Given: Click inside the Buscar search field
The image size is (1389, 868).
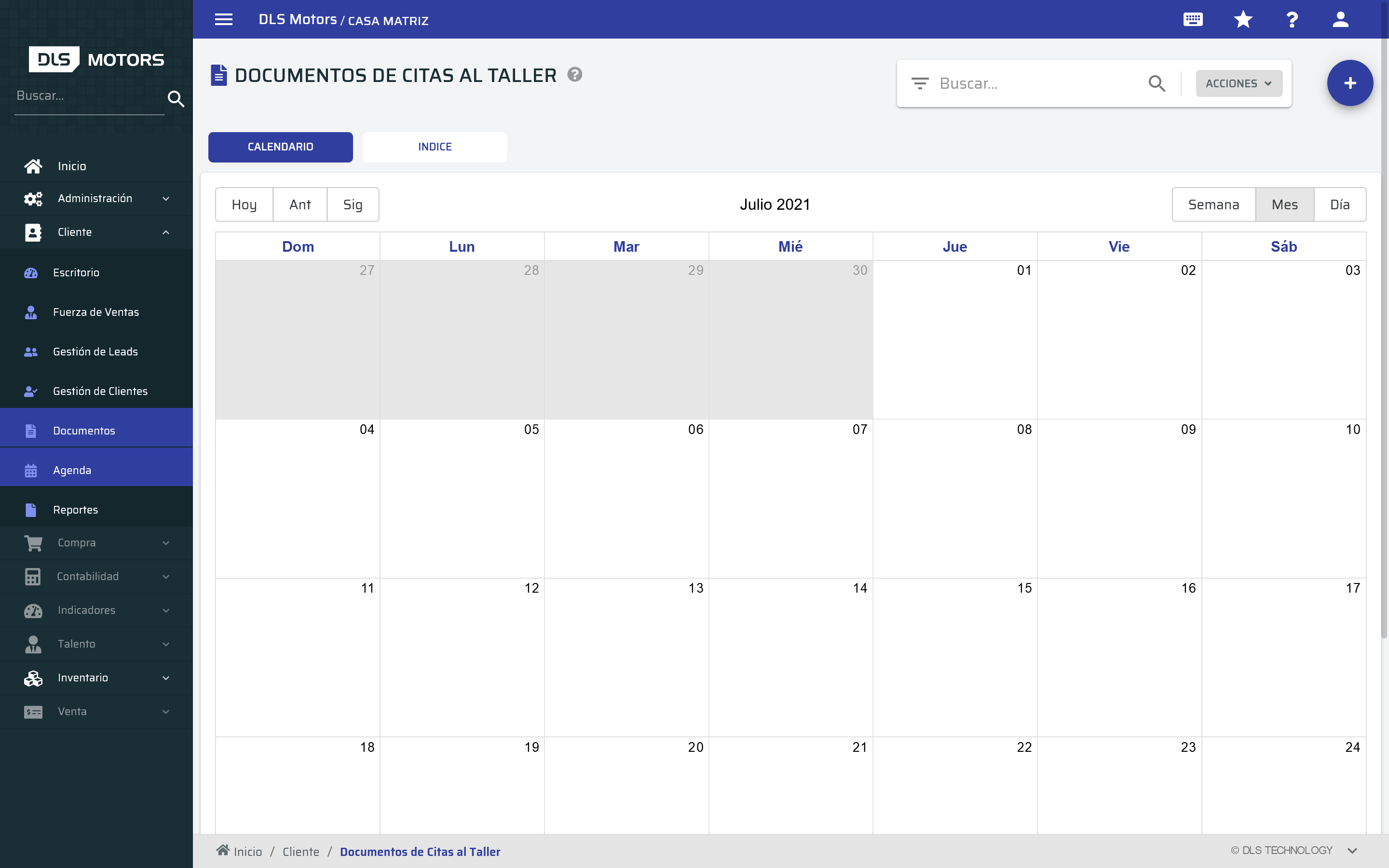Looking at the screenshot, I should coord(1033,83).
